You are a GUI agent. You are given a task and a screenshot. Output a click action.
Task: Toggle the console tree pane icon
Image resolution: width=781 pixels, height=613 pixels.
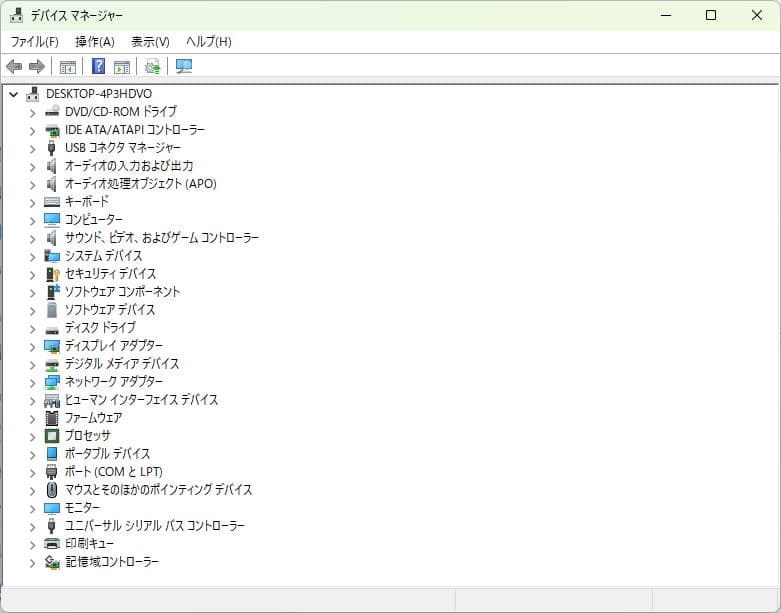(68, 66)
